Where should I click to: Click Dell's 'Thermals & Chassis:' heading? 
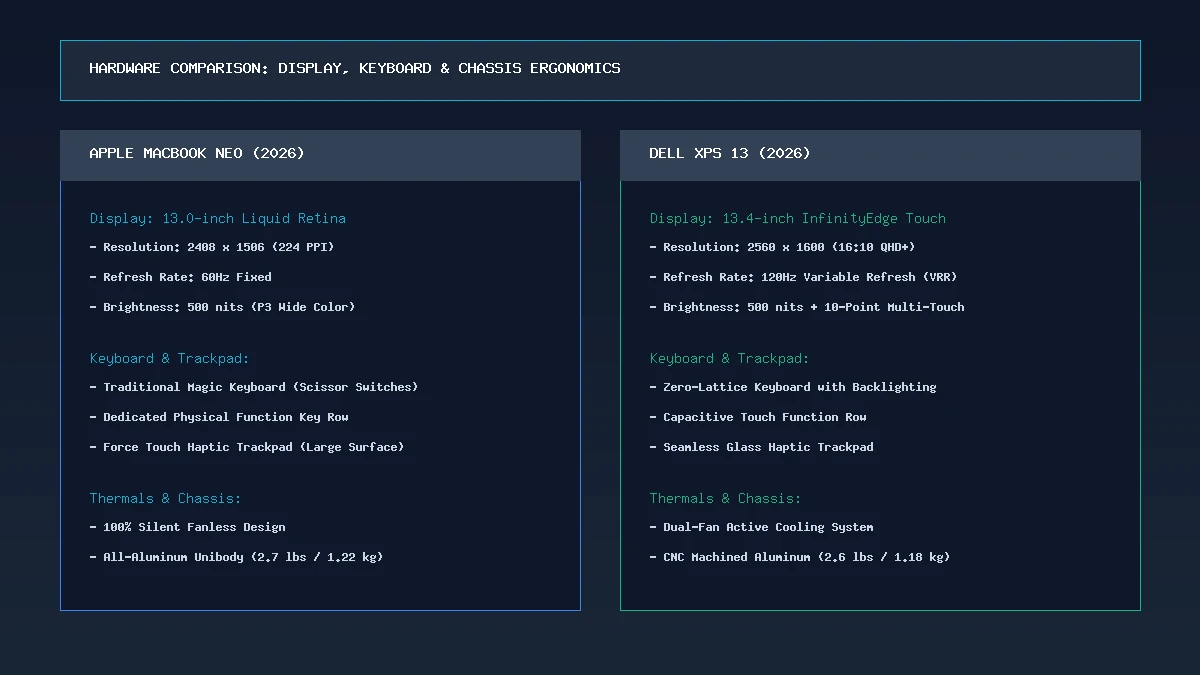(725, 498)
